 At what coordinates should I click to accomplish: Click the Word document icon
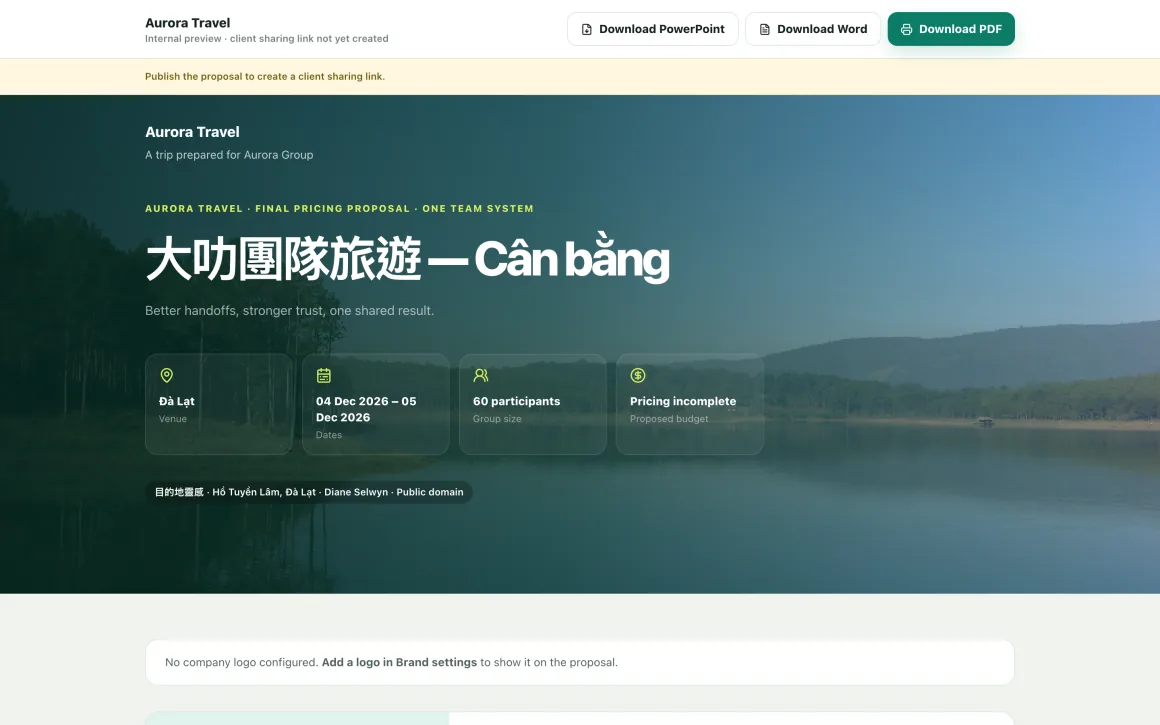[x=764, y=30]
